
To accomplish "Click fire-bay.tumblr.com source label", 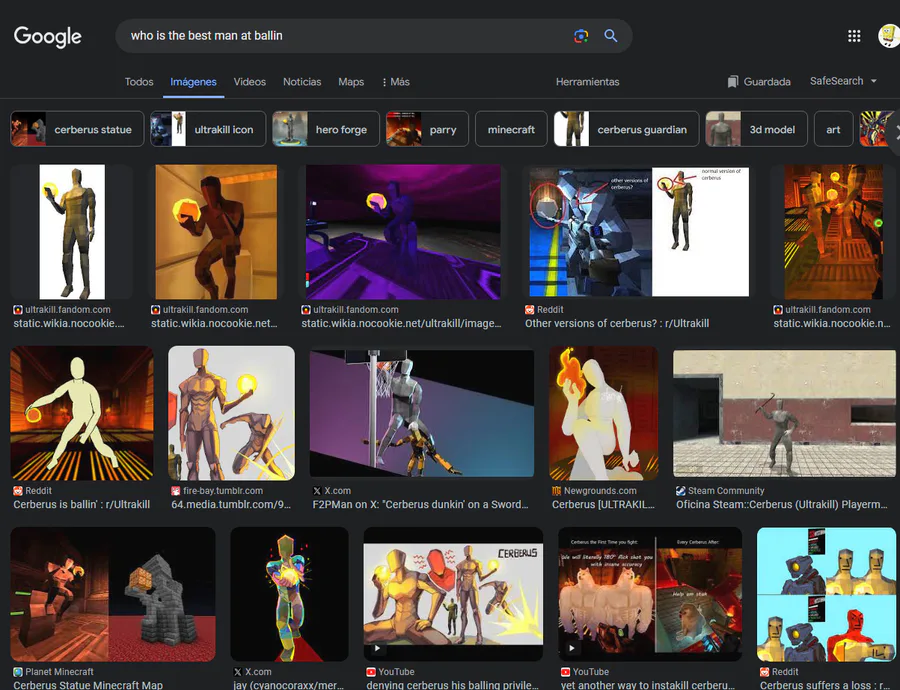I will coord(223,491).
